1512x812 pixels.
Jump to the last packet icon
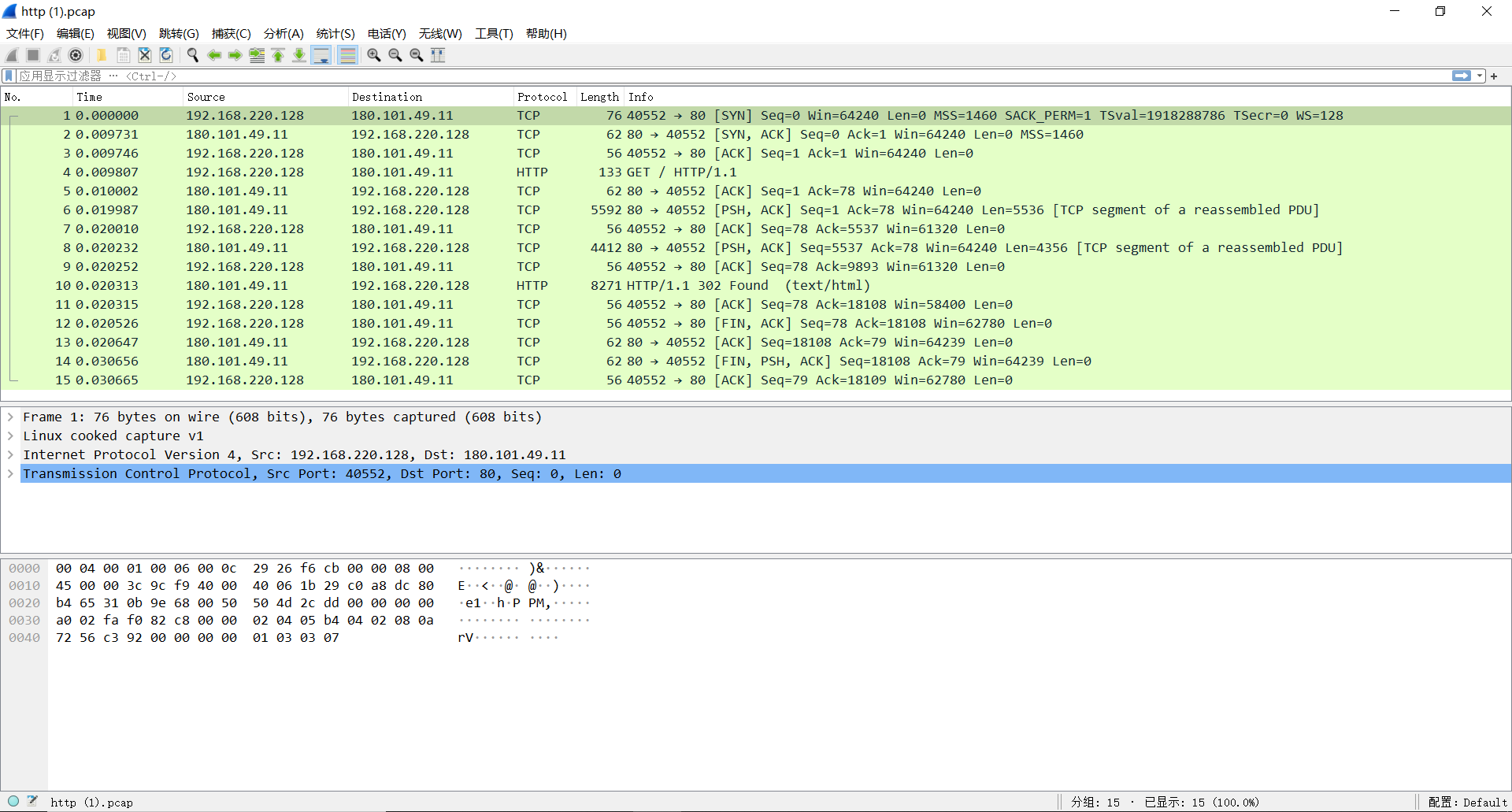299,55
